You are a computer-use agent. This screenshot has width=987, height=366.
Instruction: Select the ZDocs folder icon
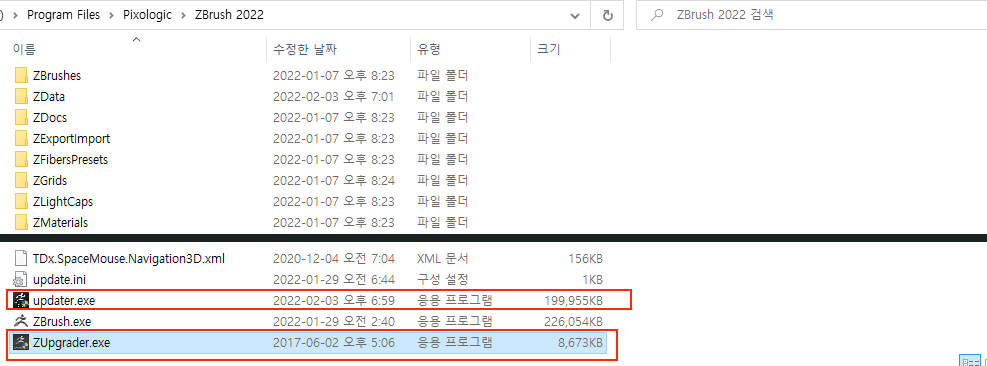coord(21,118)
